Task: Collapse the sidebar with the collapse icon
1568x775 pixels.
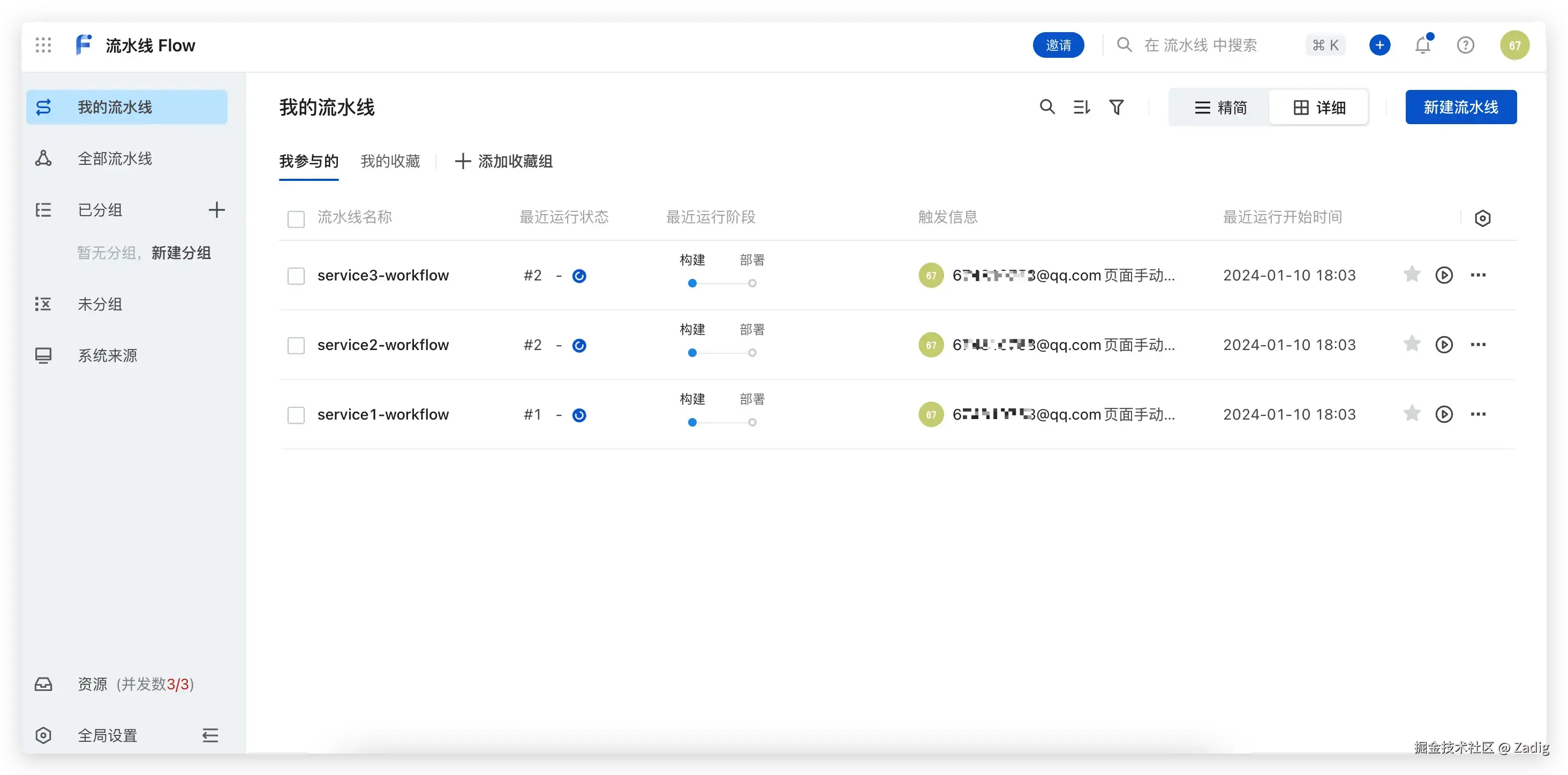Action: (210, 735)
